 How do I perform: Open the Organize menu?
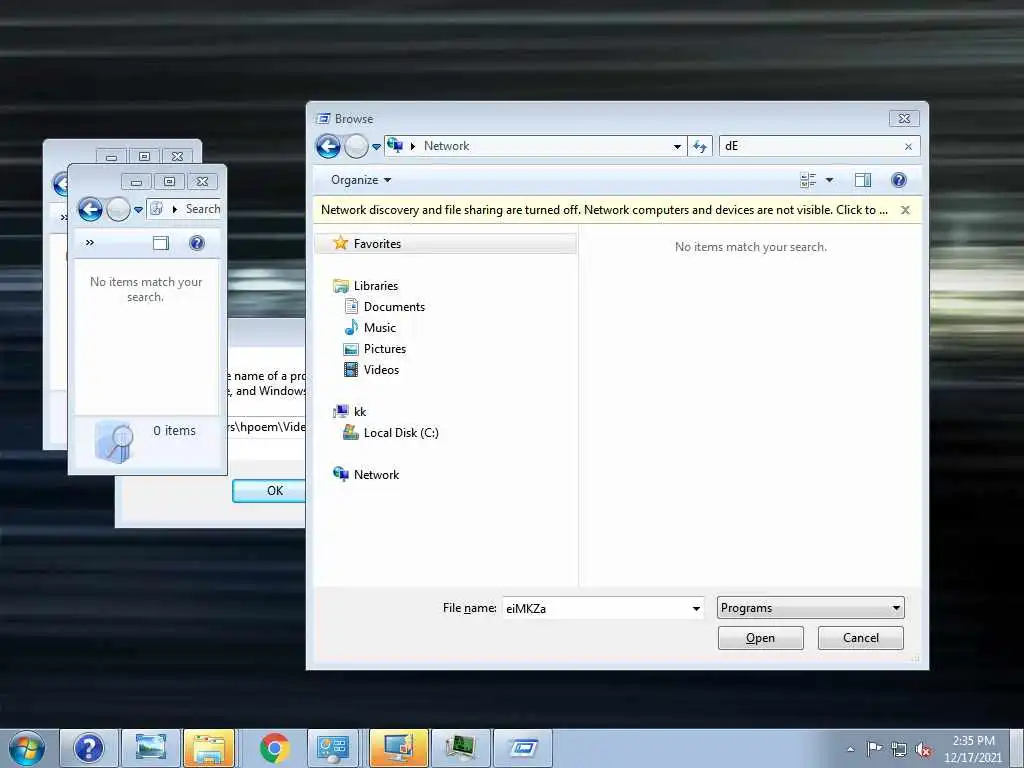[360, 180]
